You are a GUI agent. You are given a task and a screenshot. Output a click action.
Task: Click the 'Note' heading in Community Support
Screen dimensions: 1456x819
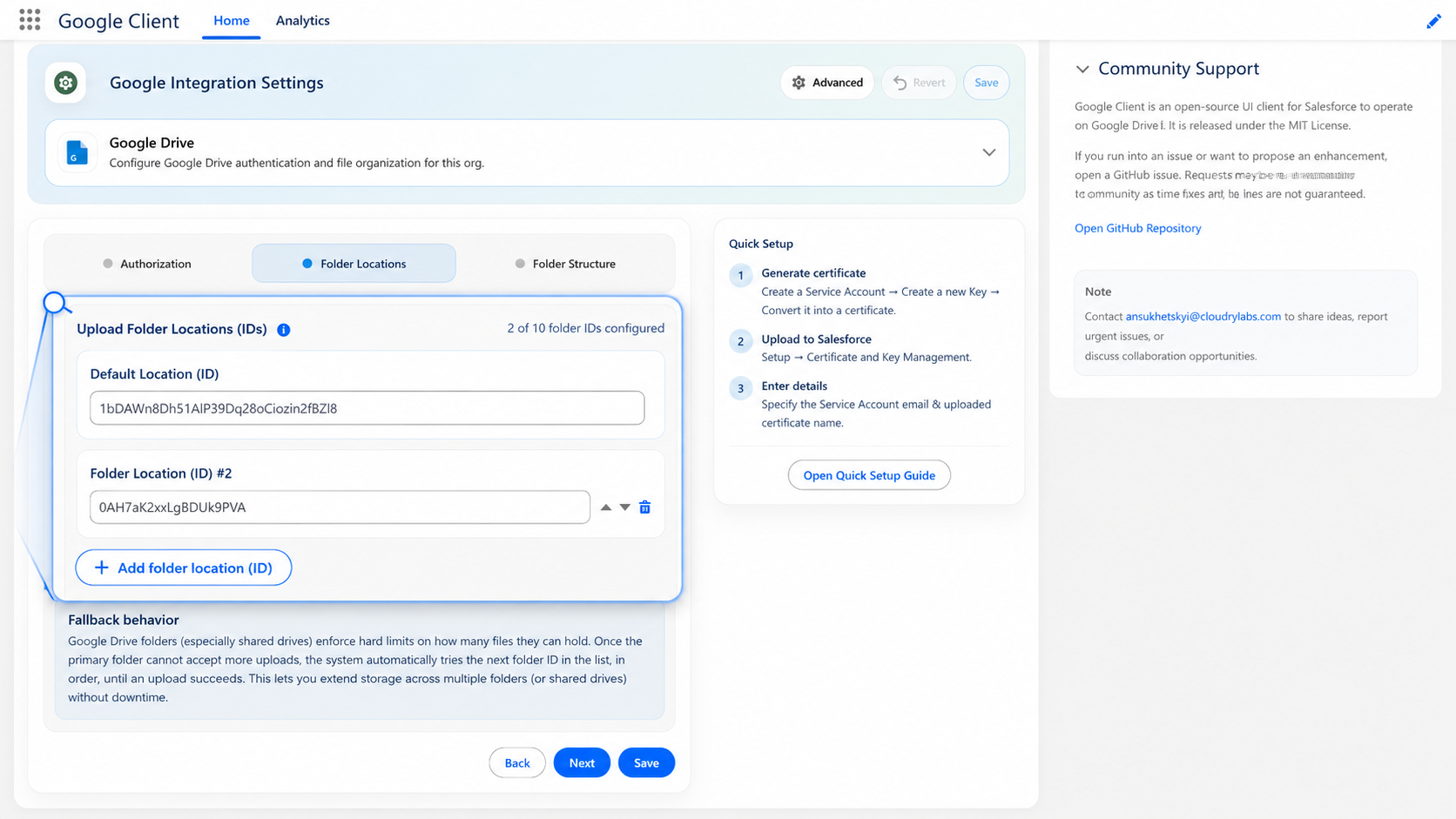point(1098,292)
